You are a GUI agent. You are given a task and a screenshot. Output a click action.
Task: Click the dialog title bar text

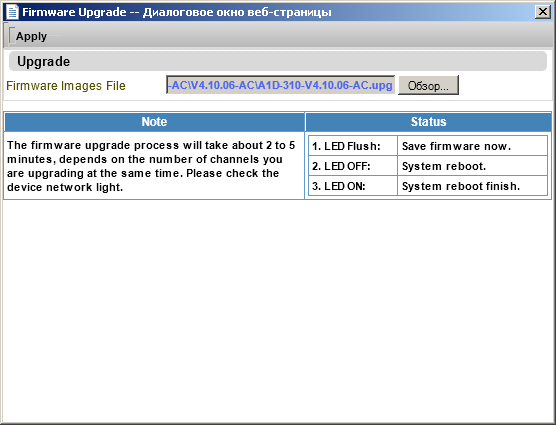pos(177,12)
